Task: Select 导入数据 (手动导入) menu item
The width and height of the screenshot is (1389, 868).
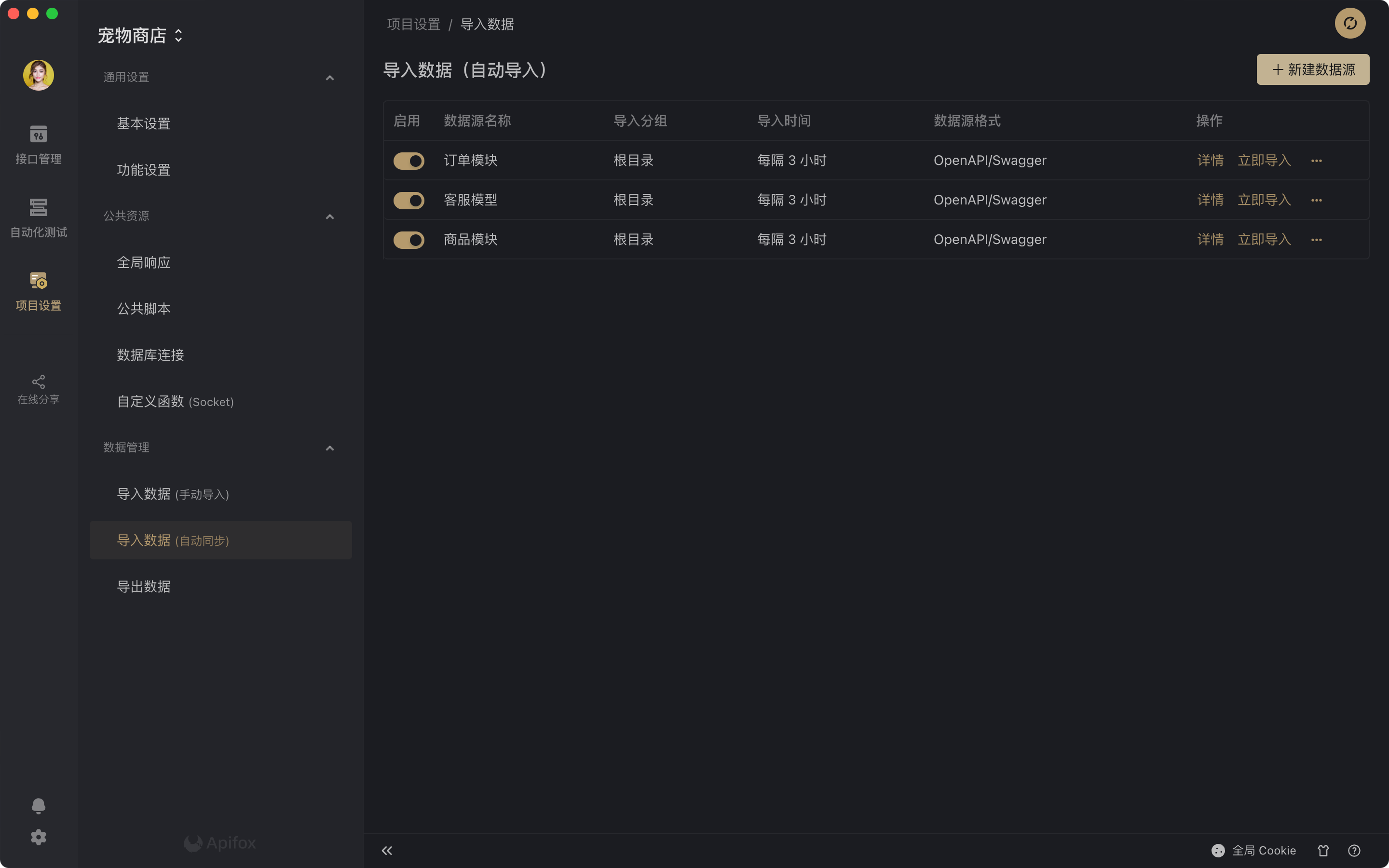Action: click(173, 494)
